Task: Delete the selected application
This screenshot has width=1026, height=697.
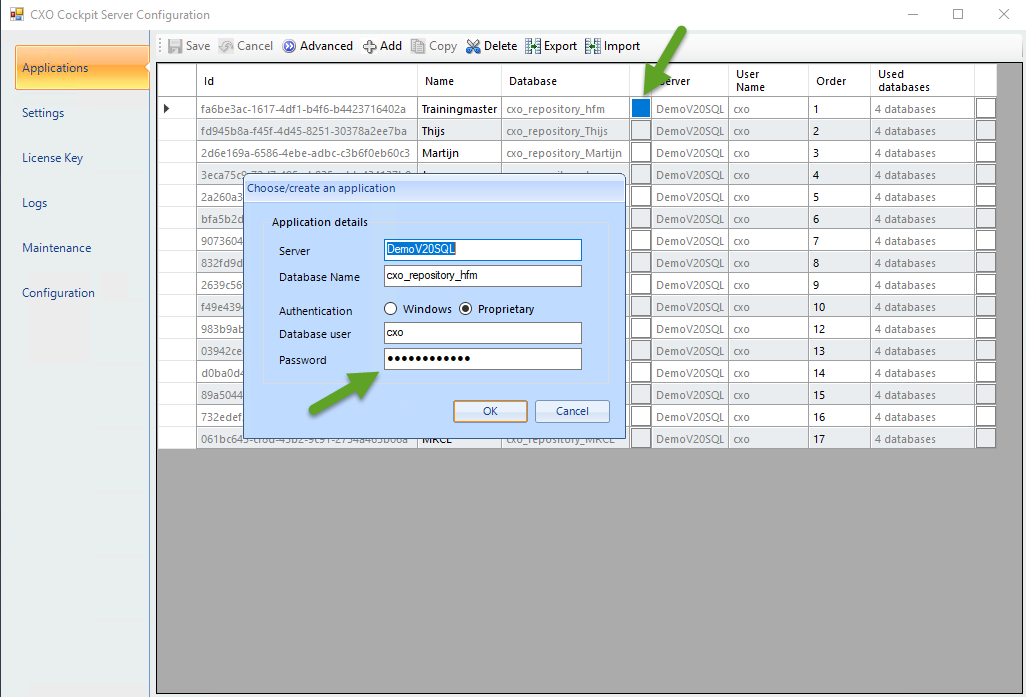Action: click(x=491, y=46)
